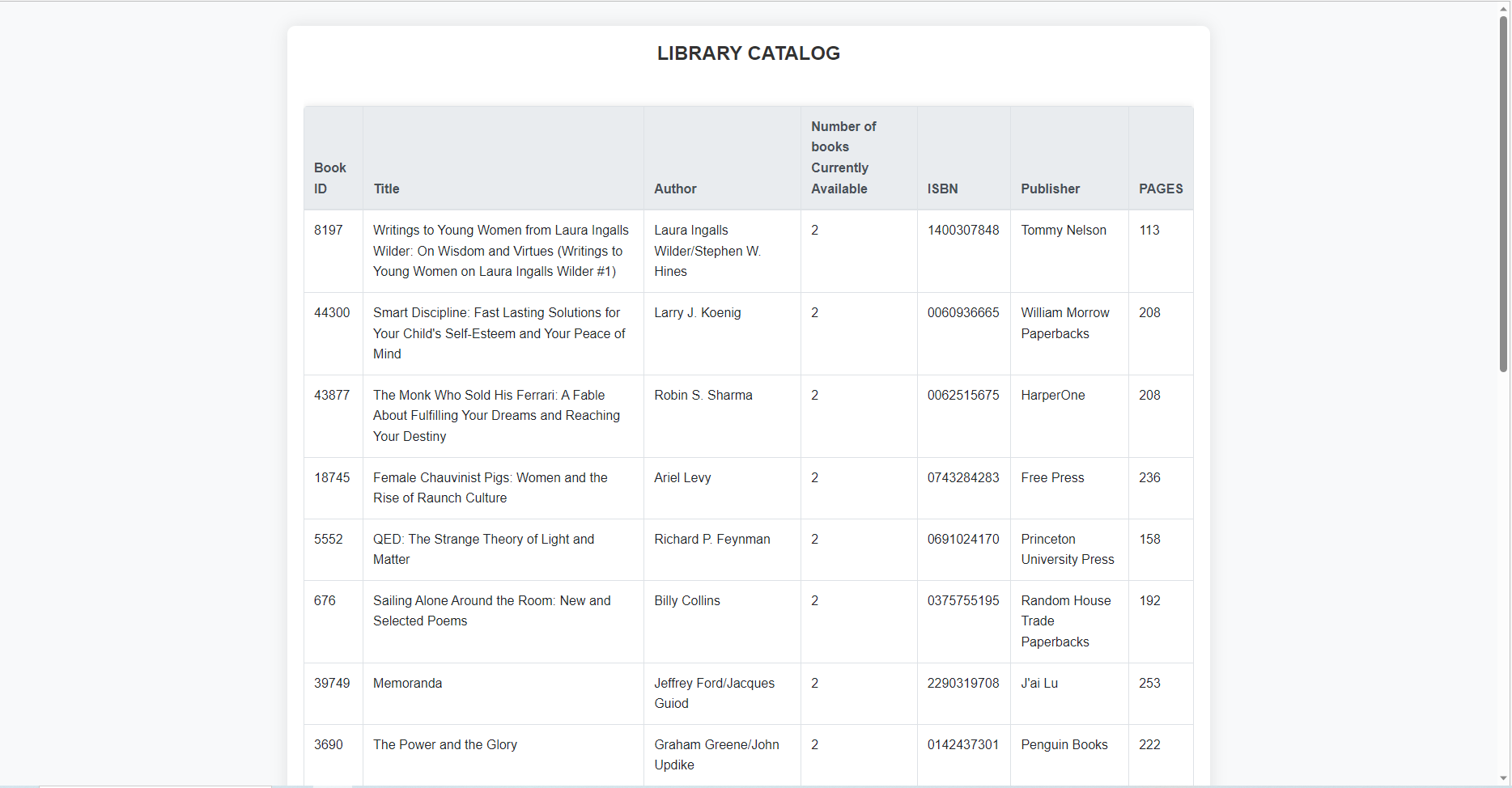Click the title Smart Discipline by Larry J. Koenig
1512x788 pixels.
499,333
